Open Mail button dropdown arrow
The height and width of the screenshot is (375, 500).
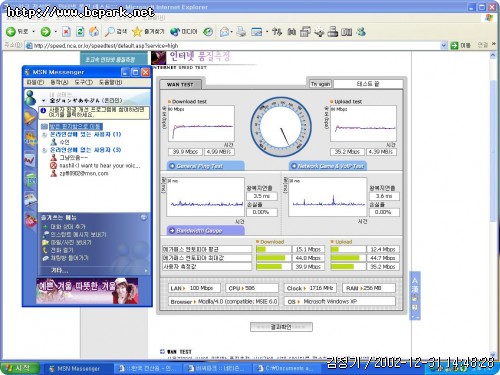pyautogui.click(x=232, y=32)
